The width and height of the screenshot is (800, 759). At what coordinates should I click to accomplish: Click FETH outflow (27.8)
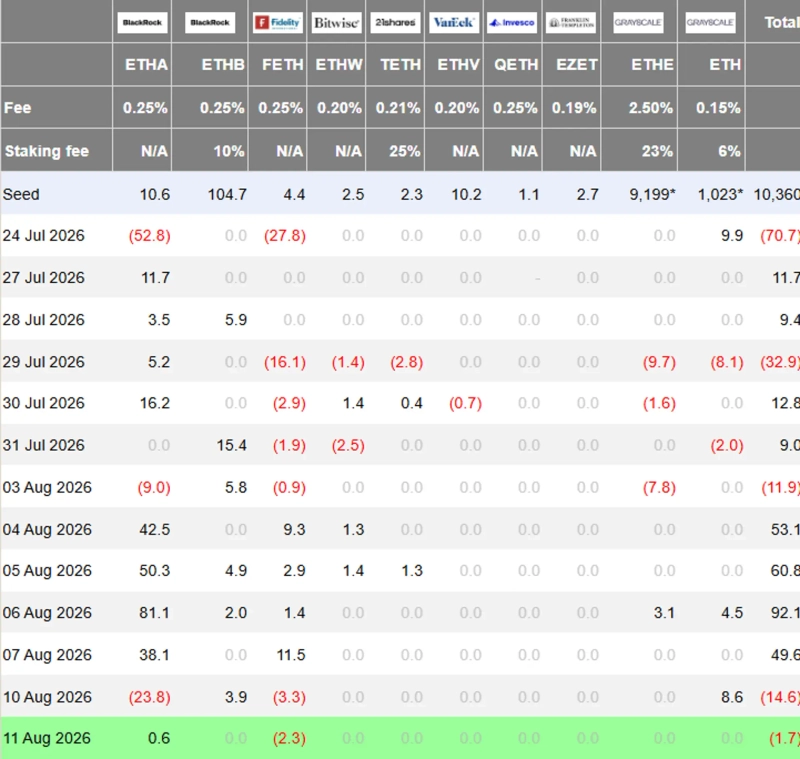pos(285,236)
